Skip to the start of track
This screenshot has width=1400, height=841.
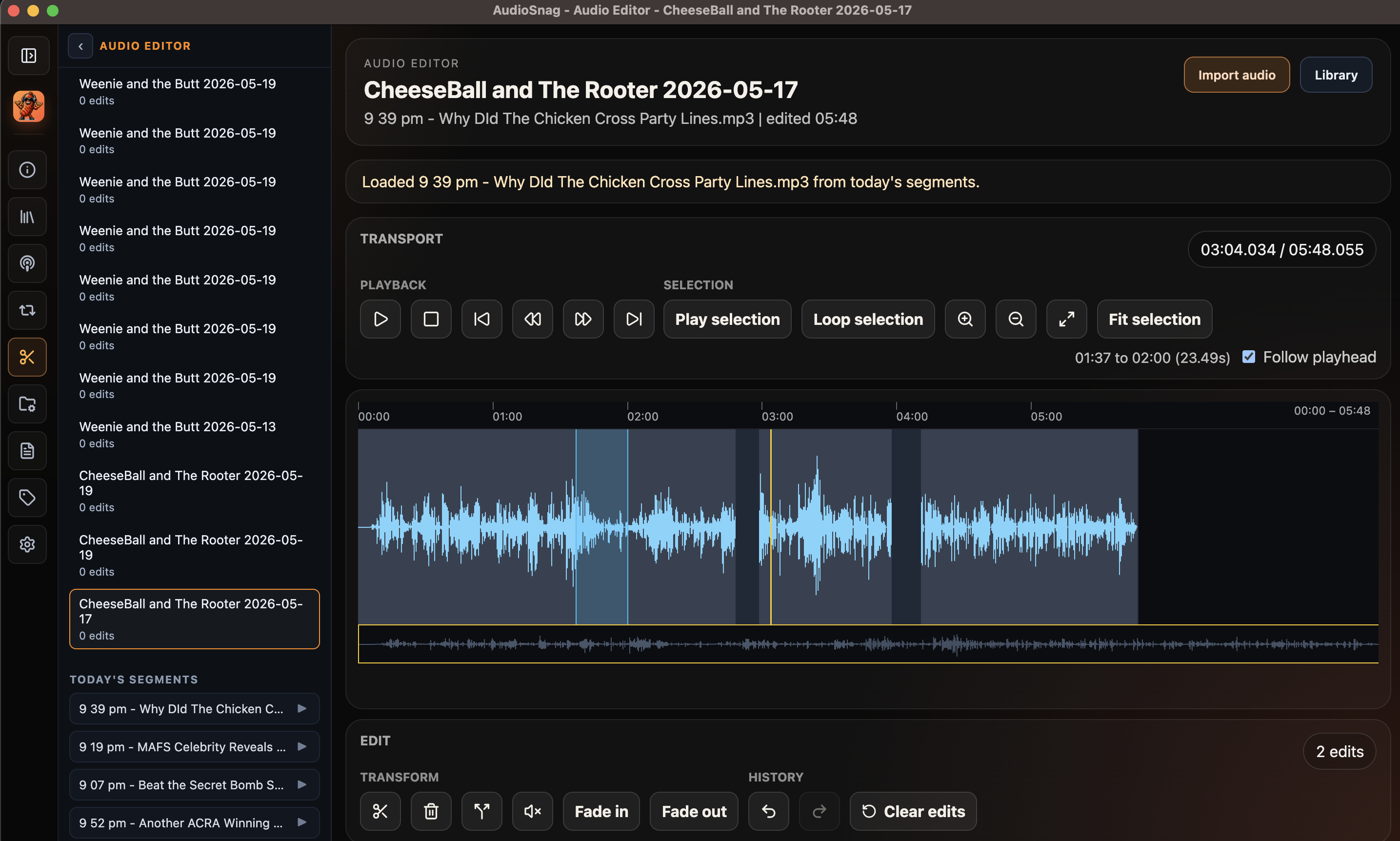pyautogui.click(x=482, y=319)
